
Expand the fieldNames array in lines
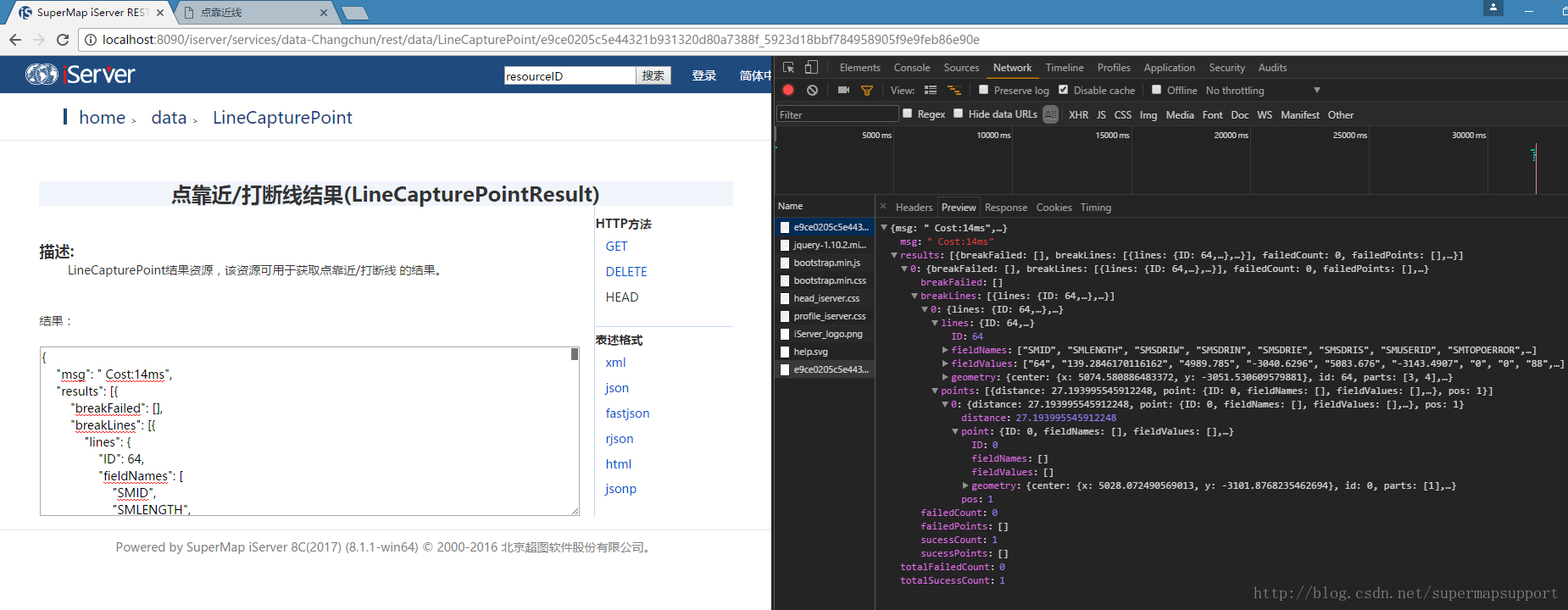click(945, 349)
